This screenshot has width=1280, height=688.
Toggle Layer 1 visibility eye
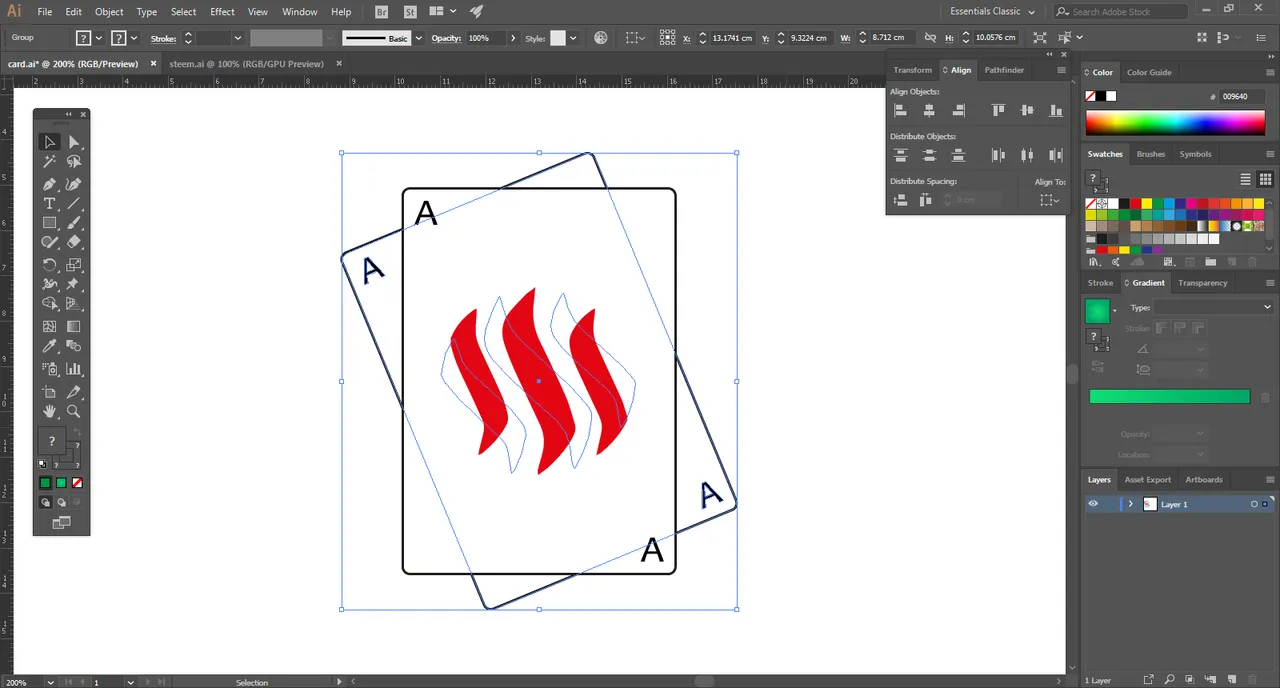coord(1093,504)
